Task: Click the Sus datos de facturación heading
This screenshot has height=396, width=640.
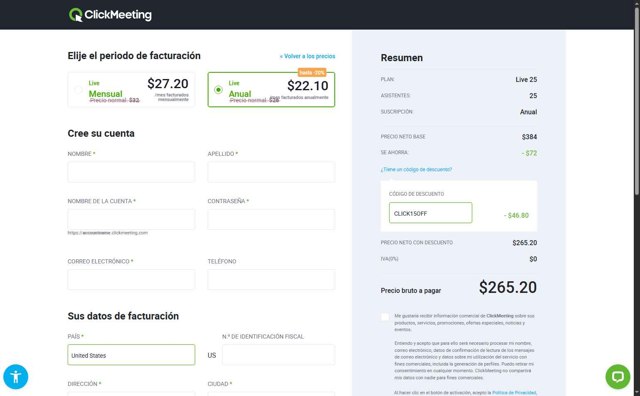Action: (123, 316)
